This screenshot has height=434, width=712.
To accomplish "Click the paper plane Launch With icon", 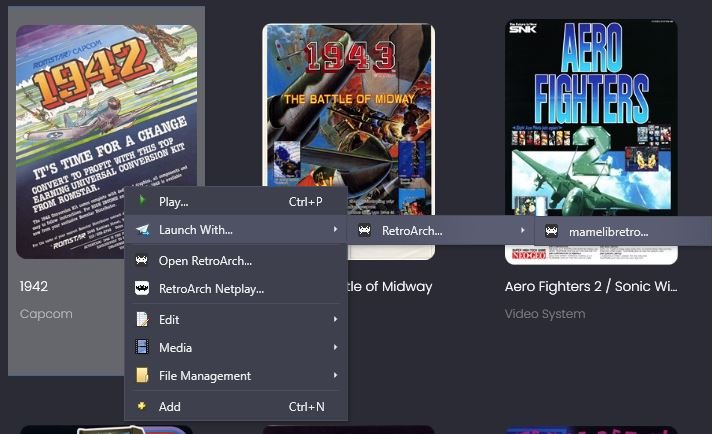I will 143,230.
